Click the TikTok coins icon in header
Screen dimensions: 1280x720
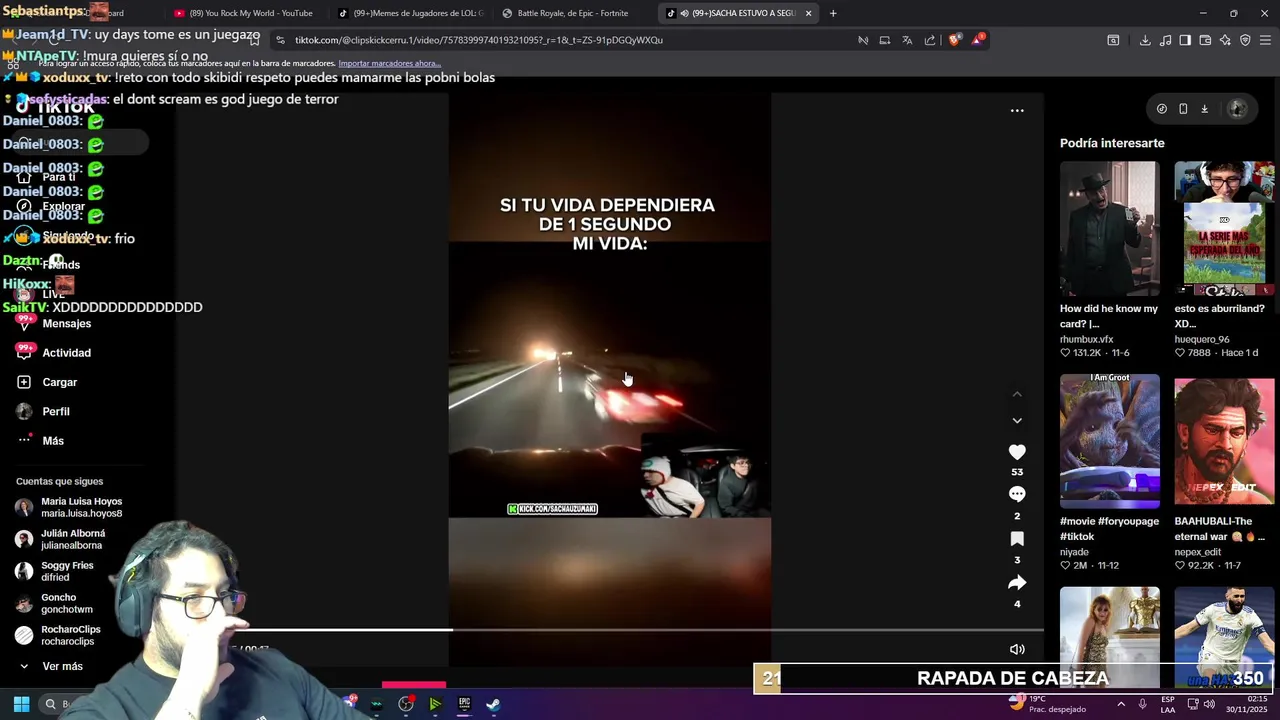click(x=1161, y=109)
